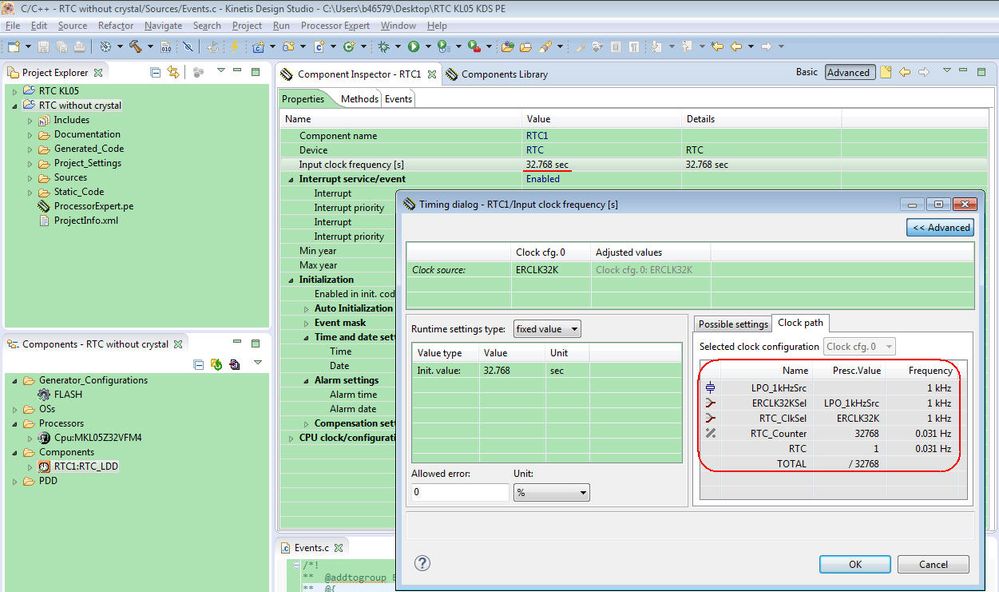This screenshot has height=592, width=999.
Task: Expand the Generated_Code folder
Action: click(x=29, y=149)
